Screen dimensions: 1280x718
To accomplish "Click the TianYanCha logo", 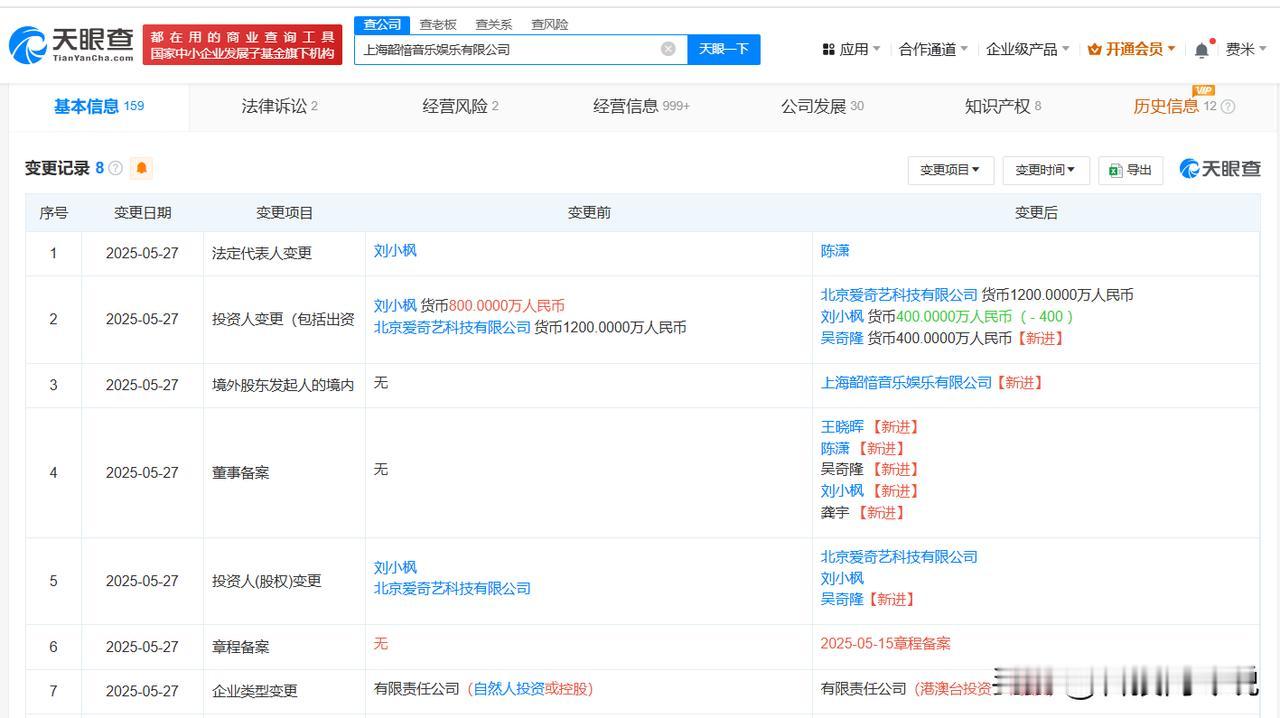I will pos(72,45).
